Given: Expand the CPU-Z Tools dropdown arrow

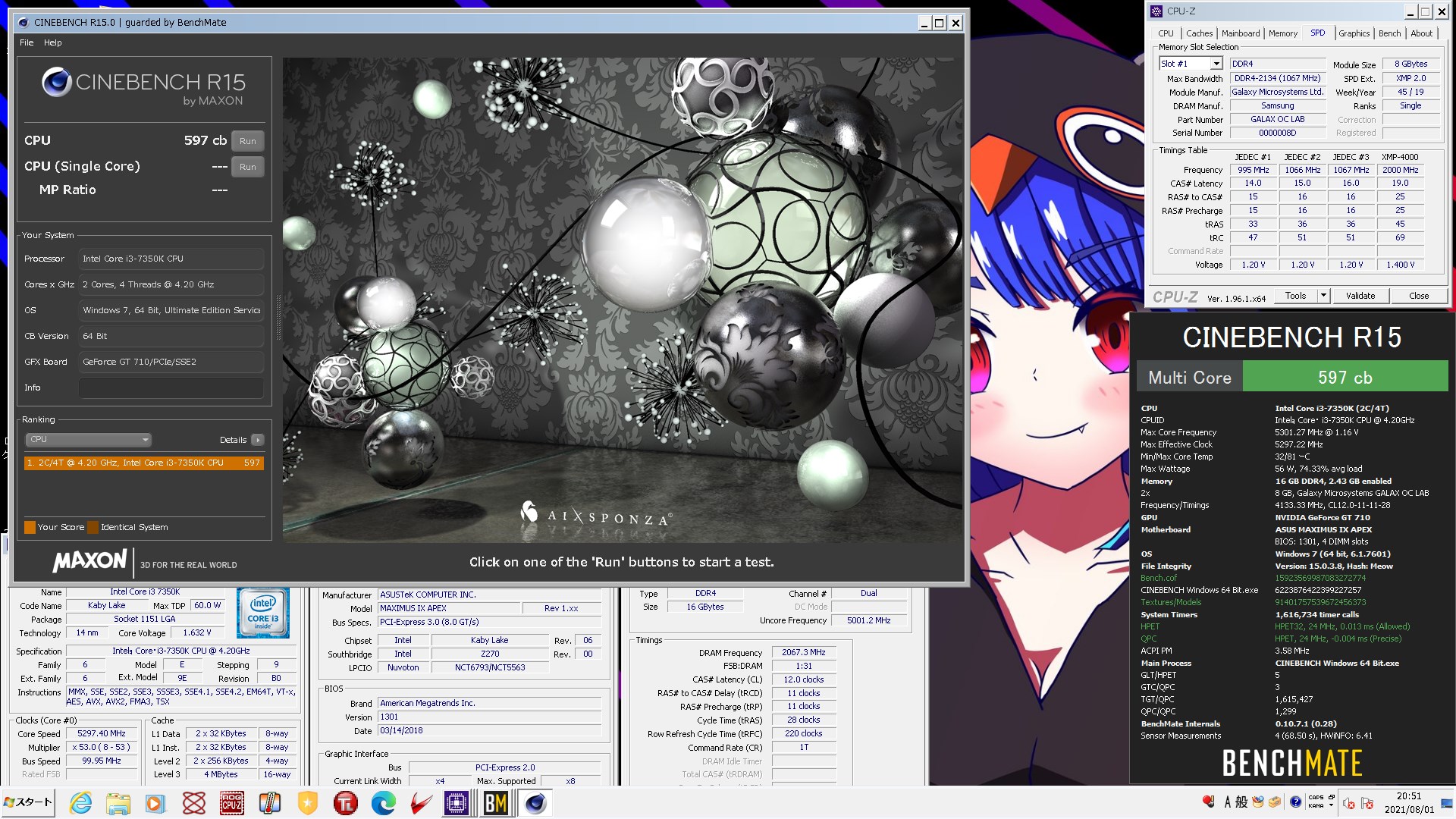Looking at the screenshot, I should (x=1324, y=296).
